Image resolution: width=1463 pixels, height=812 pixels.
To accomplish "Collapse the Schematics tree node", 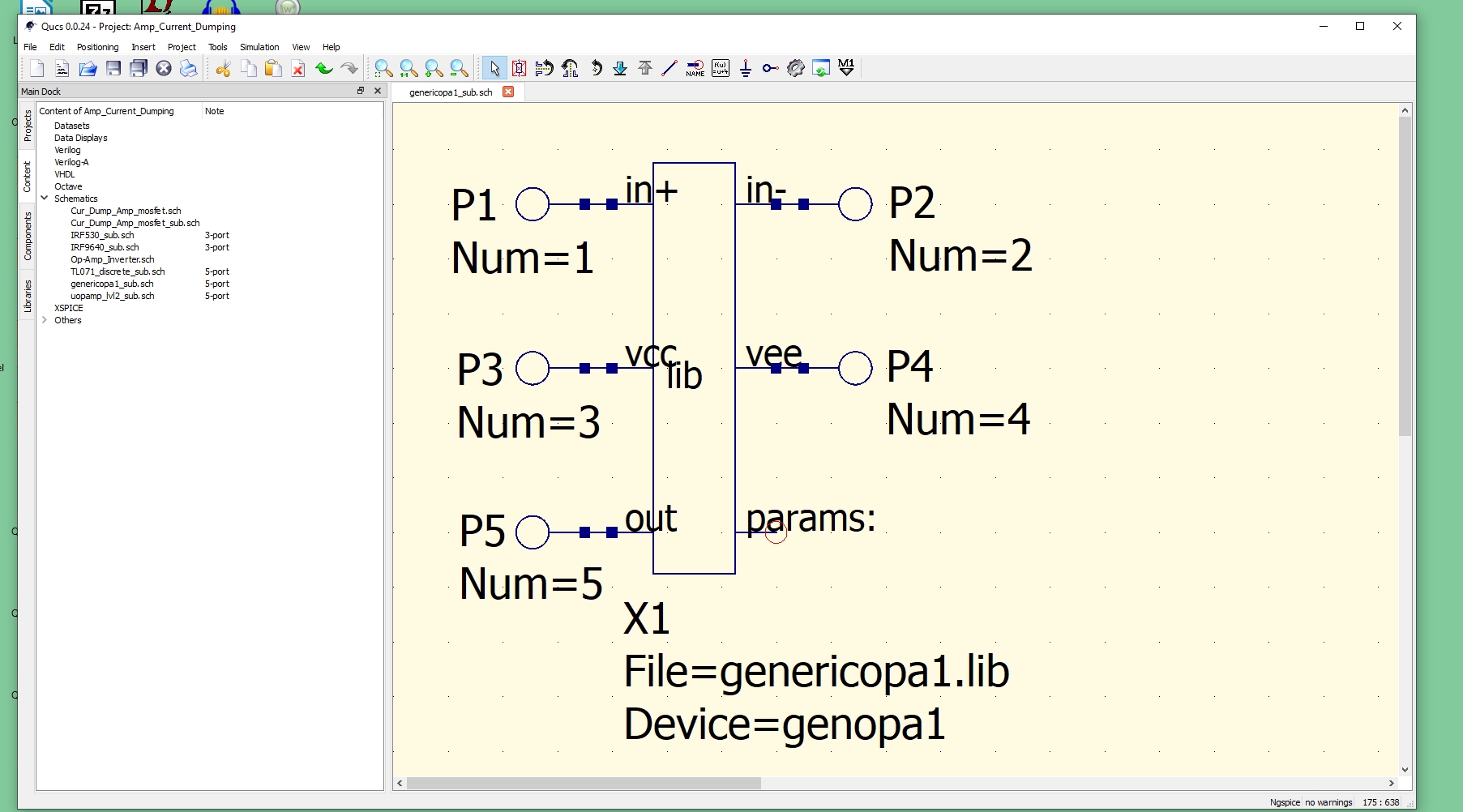I will point(45,198).
